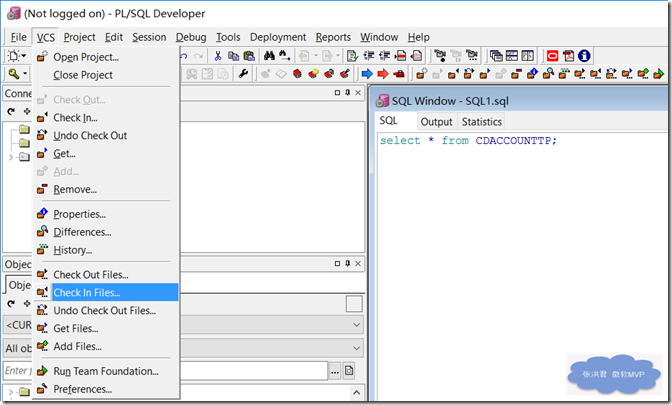Click the first red comment-page toolbar icon
This screenshot has height=405, width=672.
400,56
